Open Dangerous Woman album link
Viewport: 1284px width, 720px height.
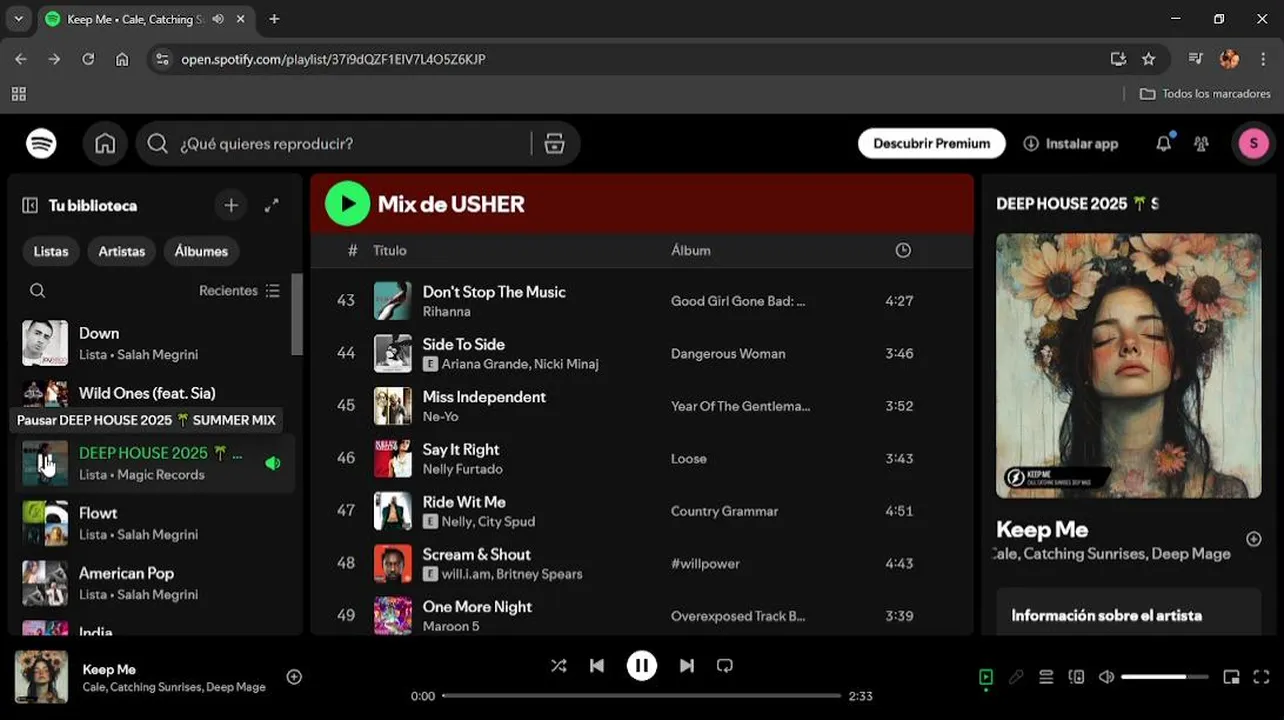728,354
